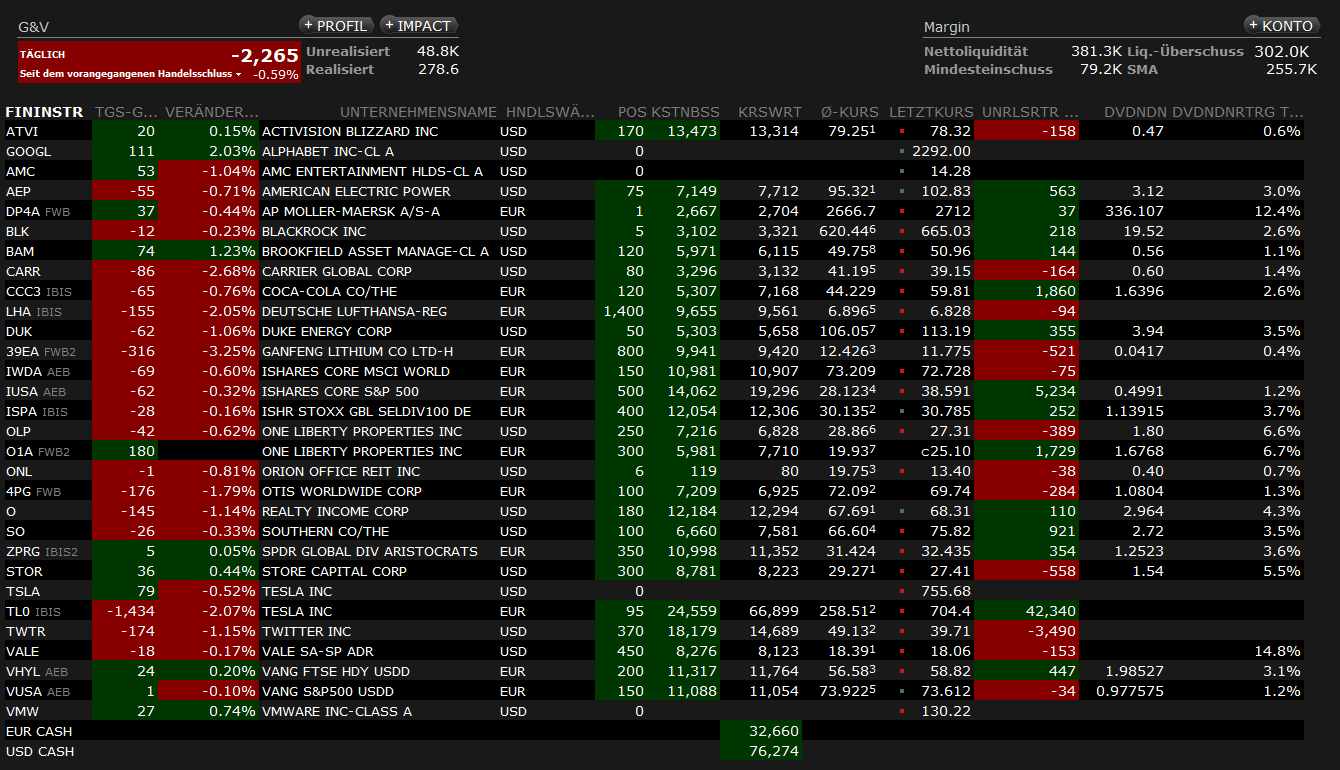Click the plus icon on IMPACT button

[389, 25]
